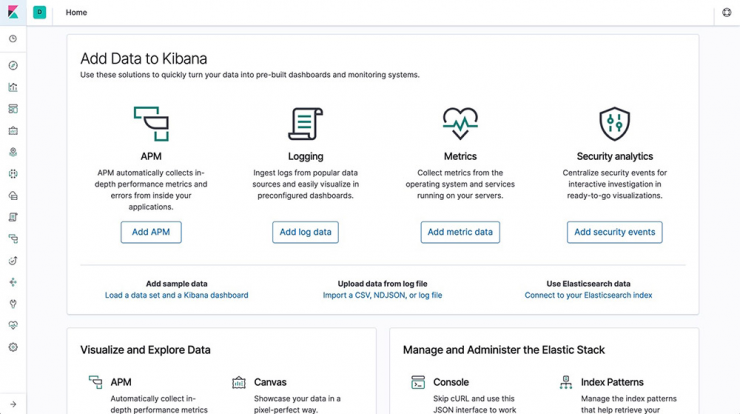Click the Home breadcrumb

[x=76, y=12]
